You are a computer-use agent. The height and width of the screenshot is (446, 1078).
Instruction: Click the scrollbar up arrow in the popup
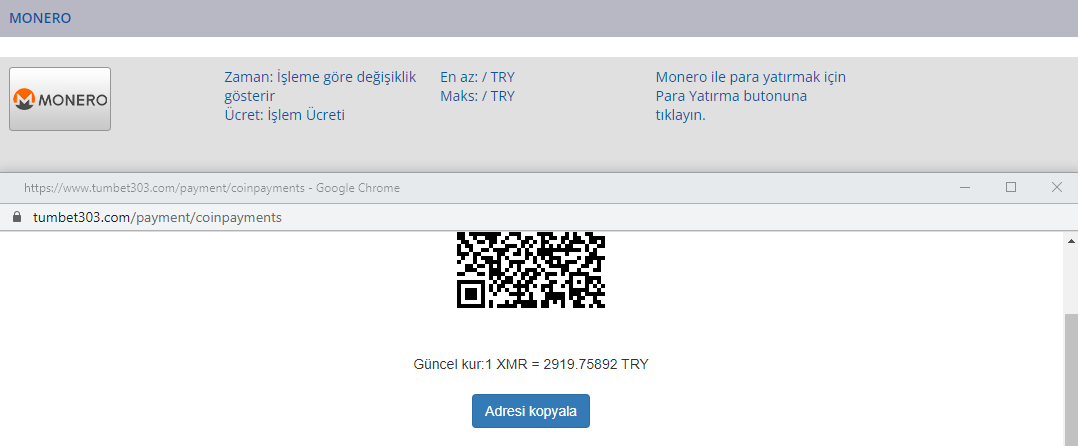(1071, 241)
